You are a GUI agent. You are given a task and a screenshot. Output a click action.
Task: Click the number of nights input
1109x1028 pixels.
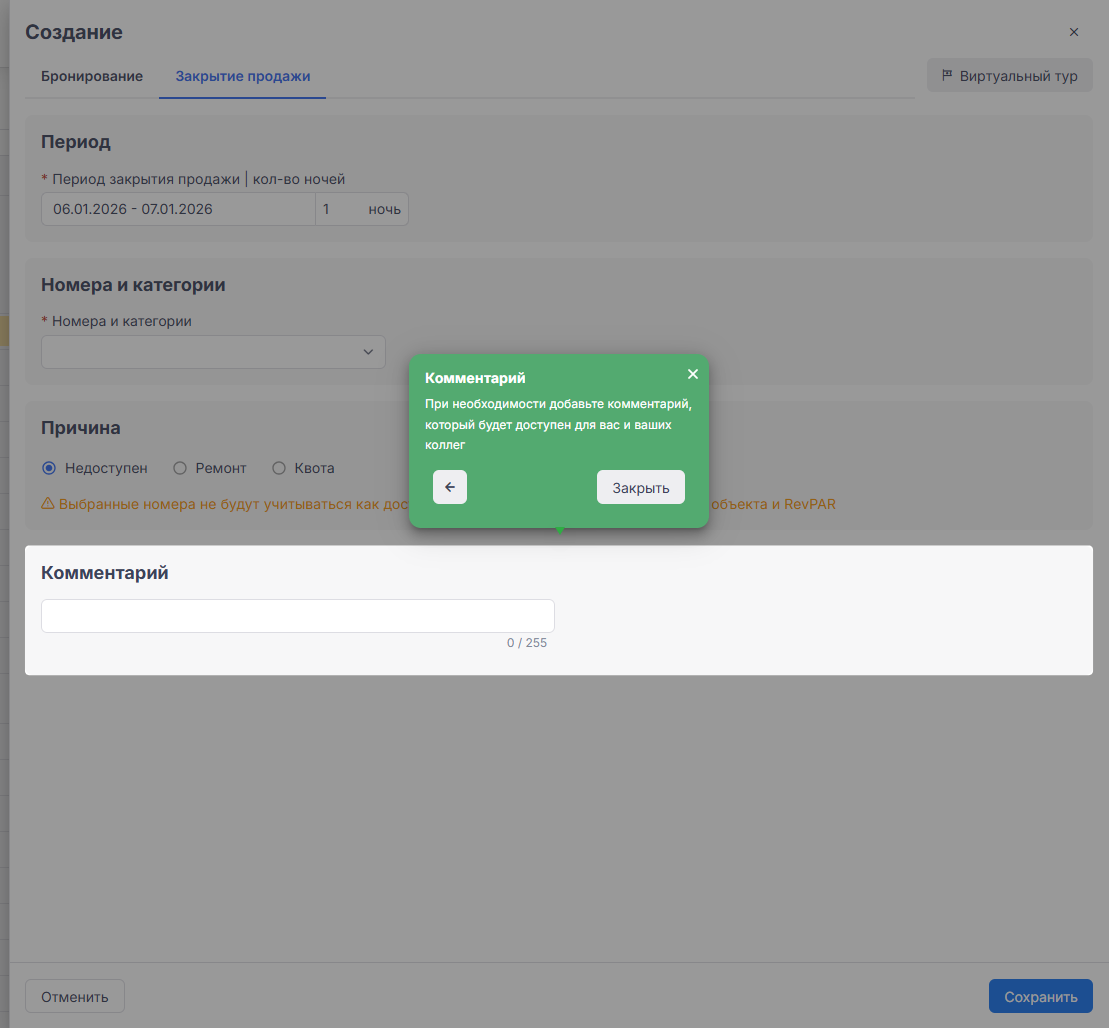338,209
